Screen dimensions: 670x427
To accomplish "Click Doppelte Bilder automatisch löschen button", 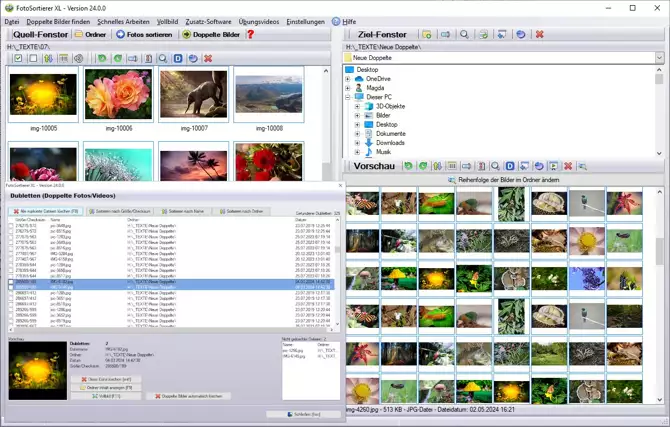I will [x=190, y=396].
